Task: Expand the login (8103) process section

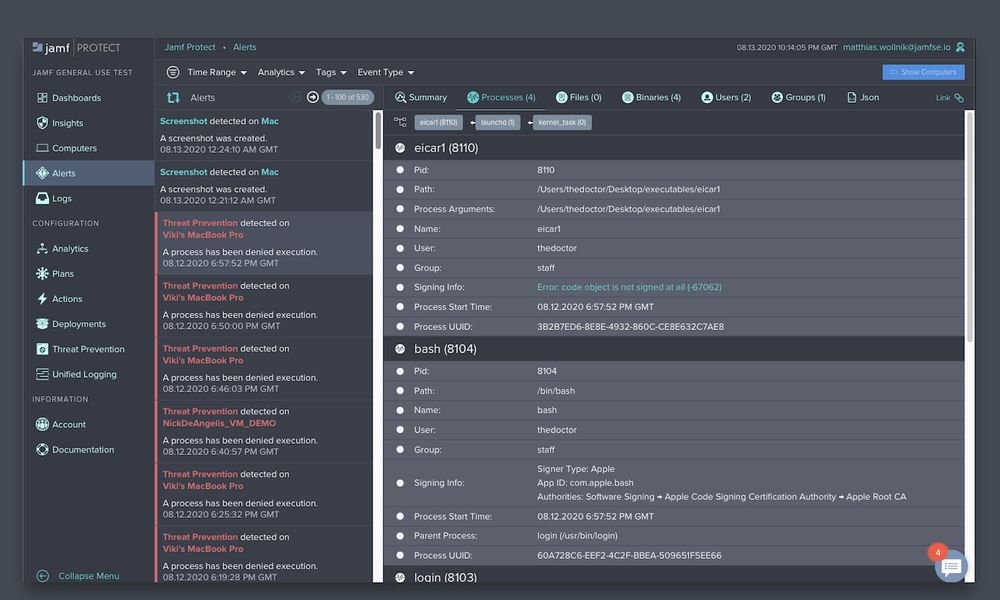Action: click(x=400, y=577)
